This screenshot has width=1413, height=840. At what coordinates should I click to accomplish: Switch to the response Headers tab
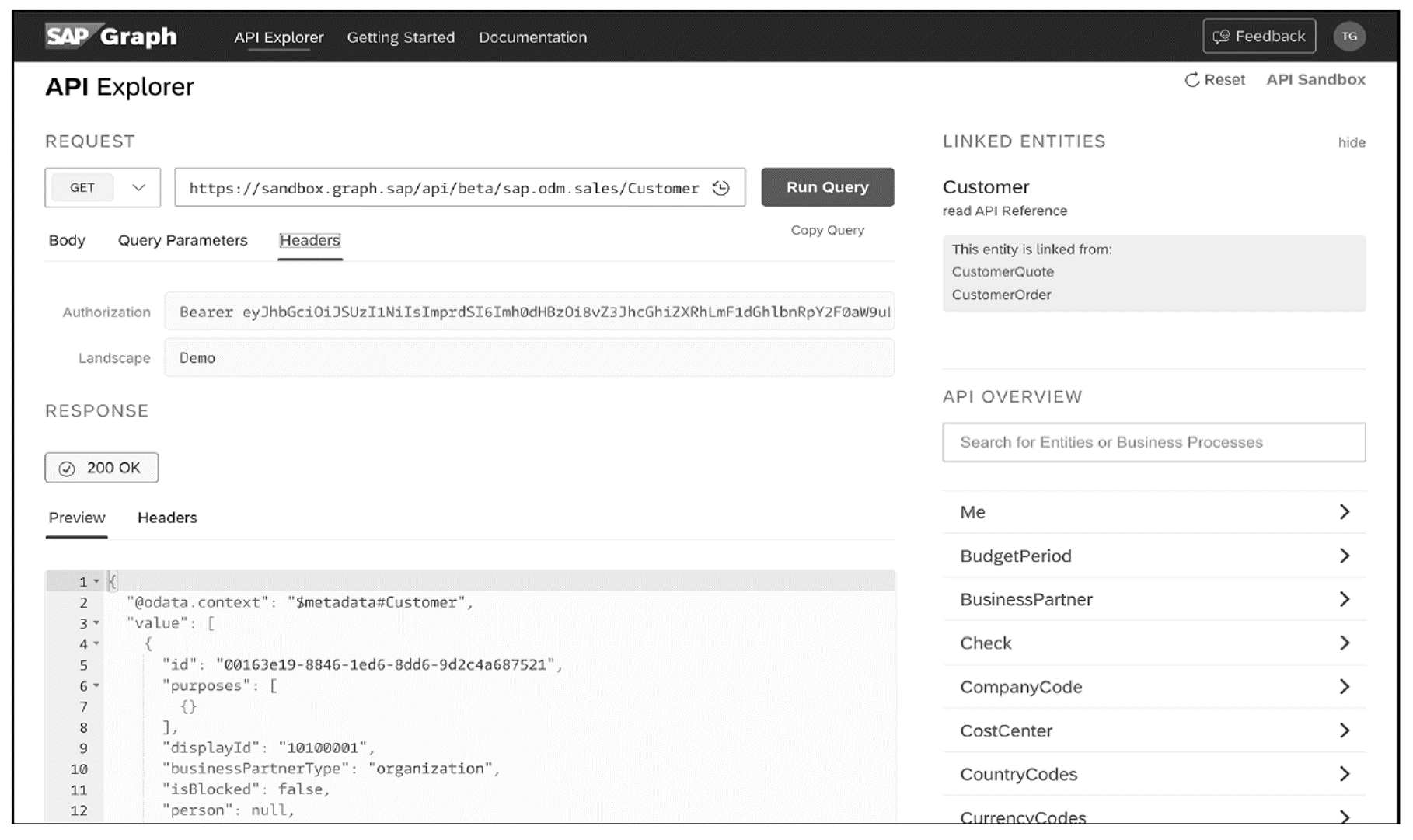[167, 518]
